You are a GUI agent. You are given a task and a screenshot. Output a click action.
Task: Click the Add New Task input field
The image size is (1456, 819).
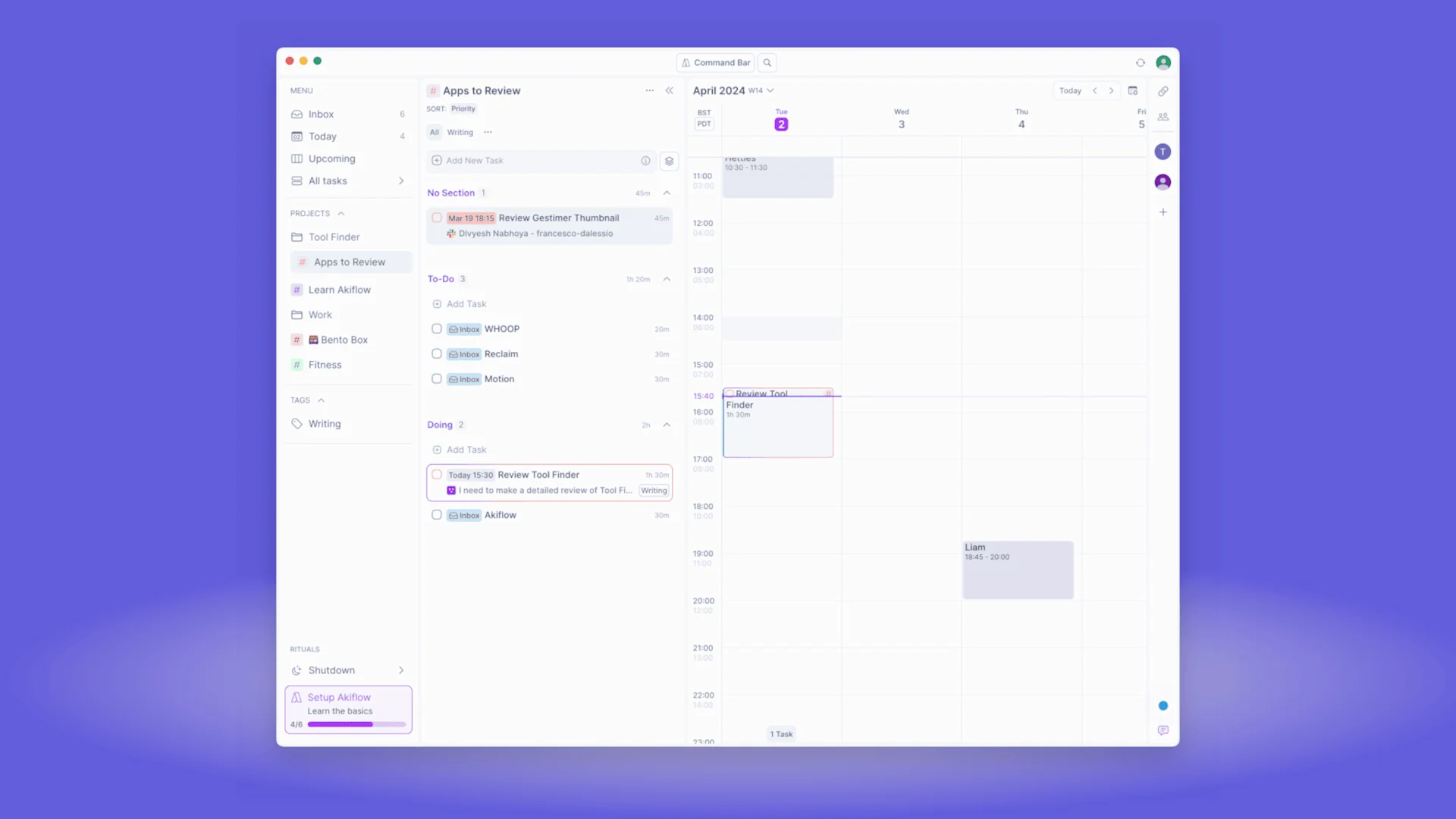pos(531,160)
